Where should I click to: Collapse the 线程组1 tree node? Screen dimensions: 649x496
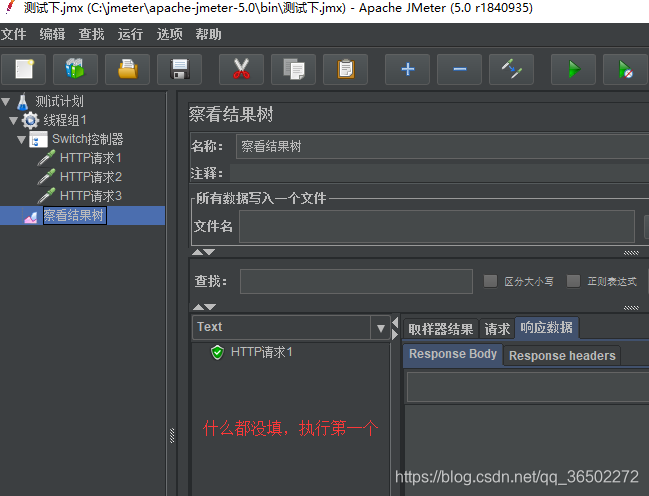(14, 120)
